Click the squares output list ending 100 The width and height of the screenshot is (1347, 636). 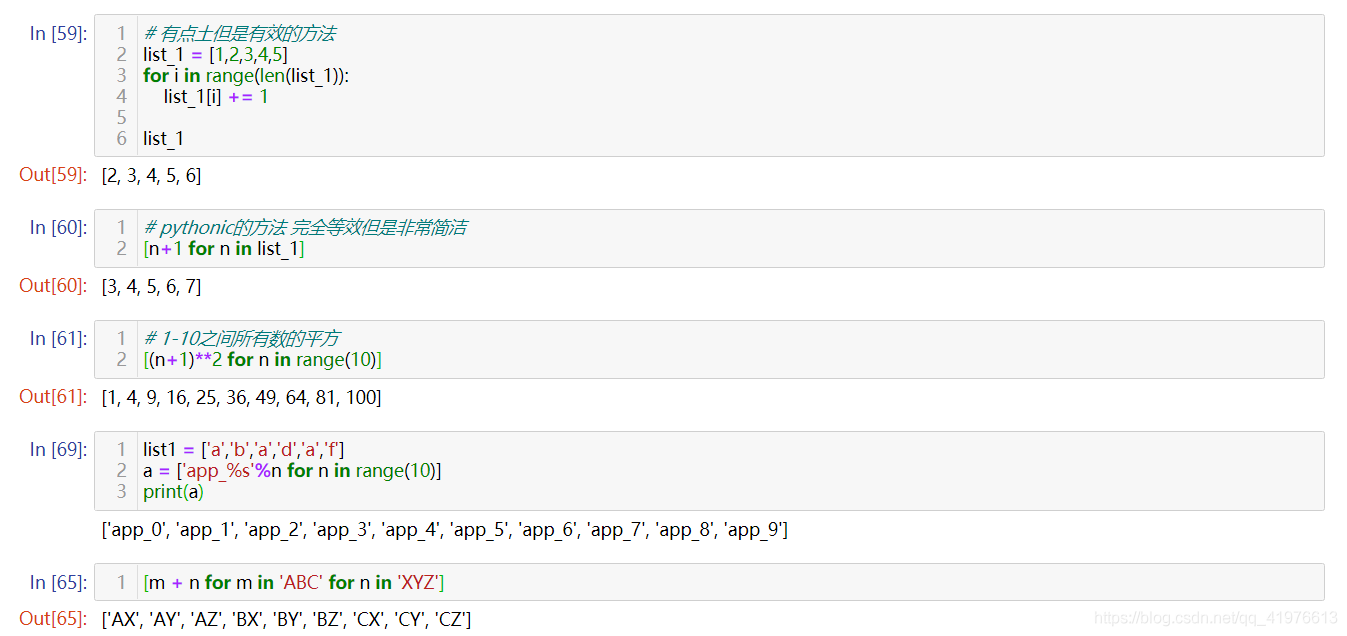tap(241, 398)
